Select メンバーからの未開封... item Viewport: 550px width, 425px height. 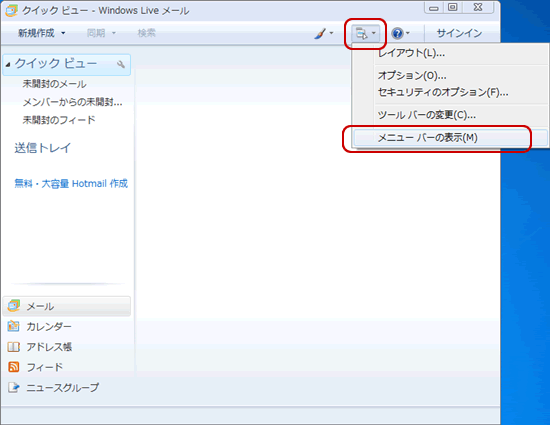pos(73,102)
